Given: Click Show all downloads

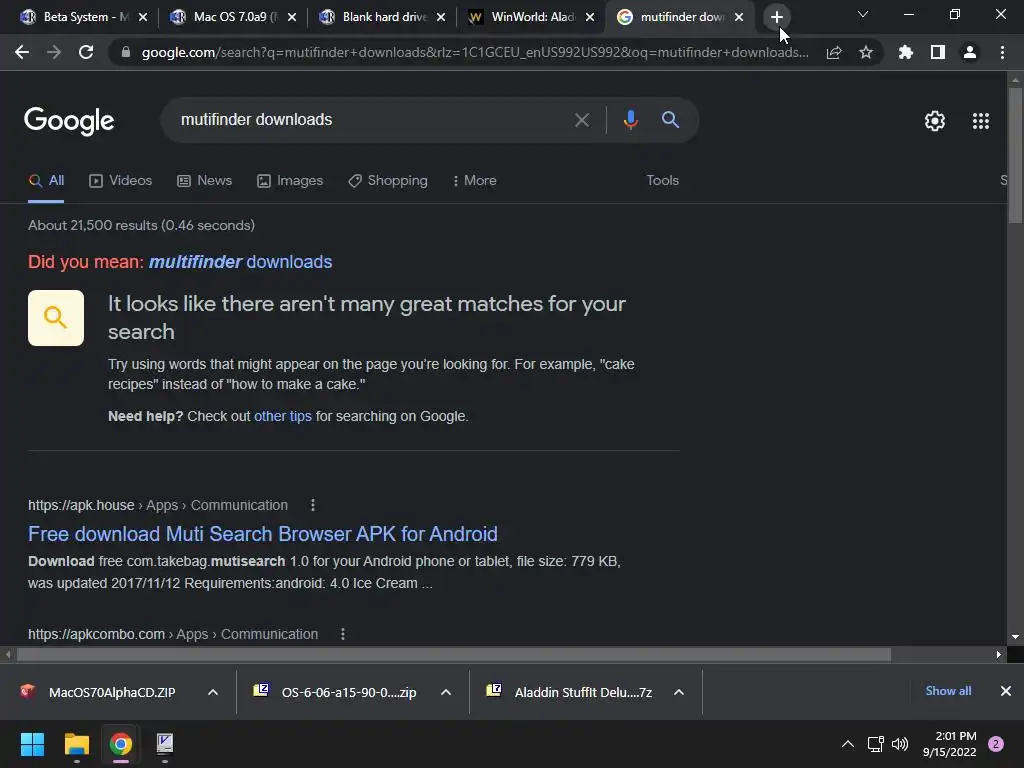Looking at the screenshot, I should (x=948, y=691).
